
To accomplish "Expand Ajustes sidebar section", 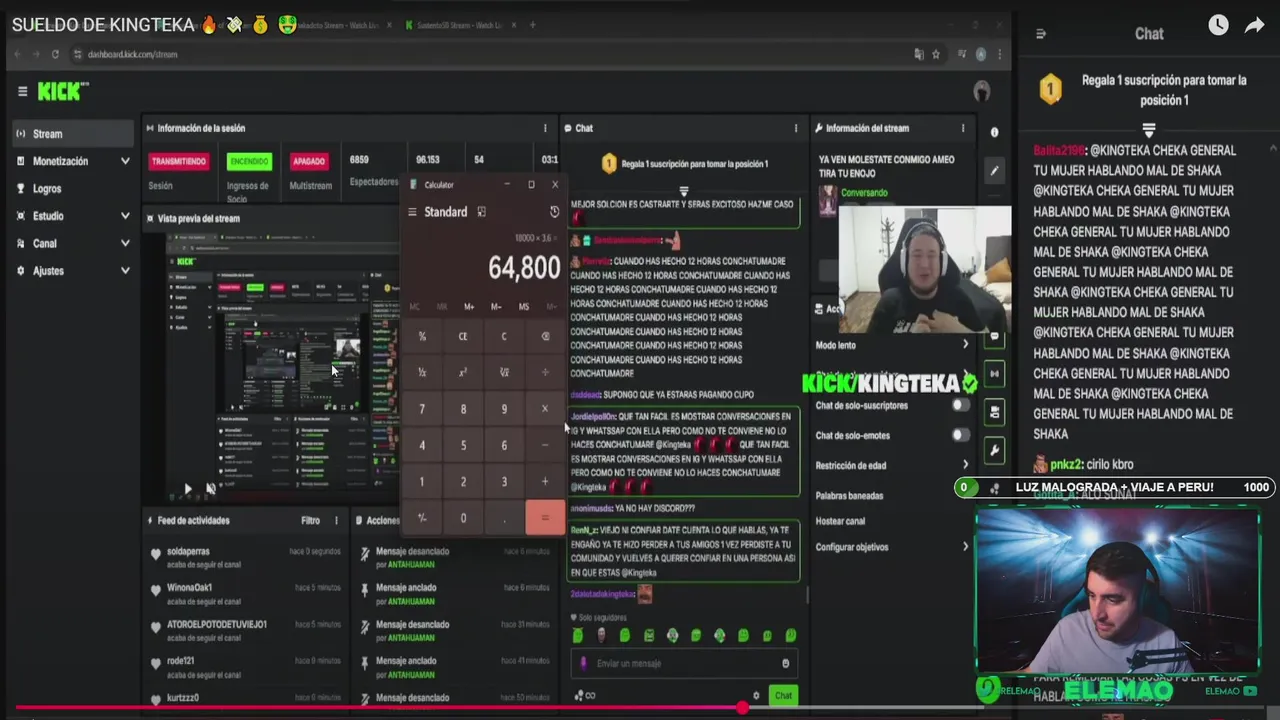I will 73,271.
